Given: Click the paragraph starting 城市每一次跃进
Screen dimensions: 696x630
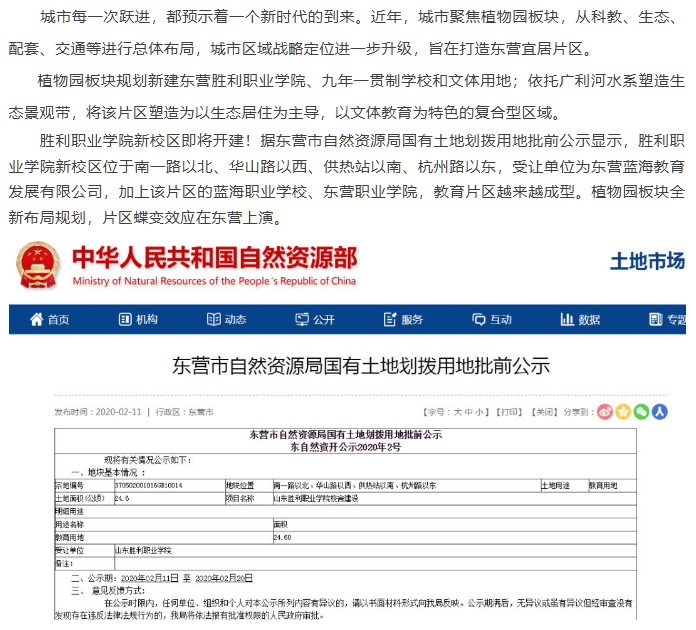Looking at the screenshot, I should click(343, 33).
